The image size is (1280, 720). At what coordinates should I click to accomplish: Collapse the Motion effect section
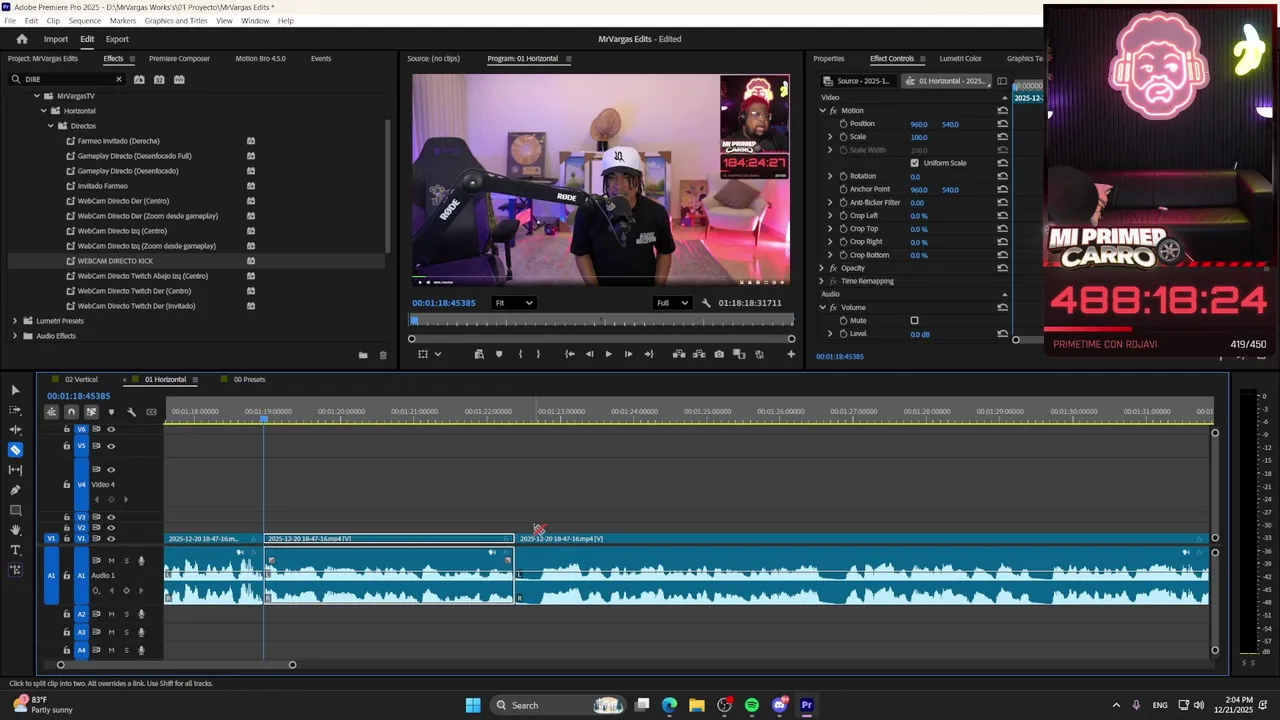822,111
